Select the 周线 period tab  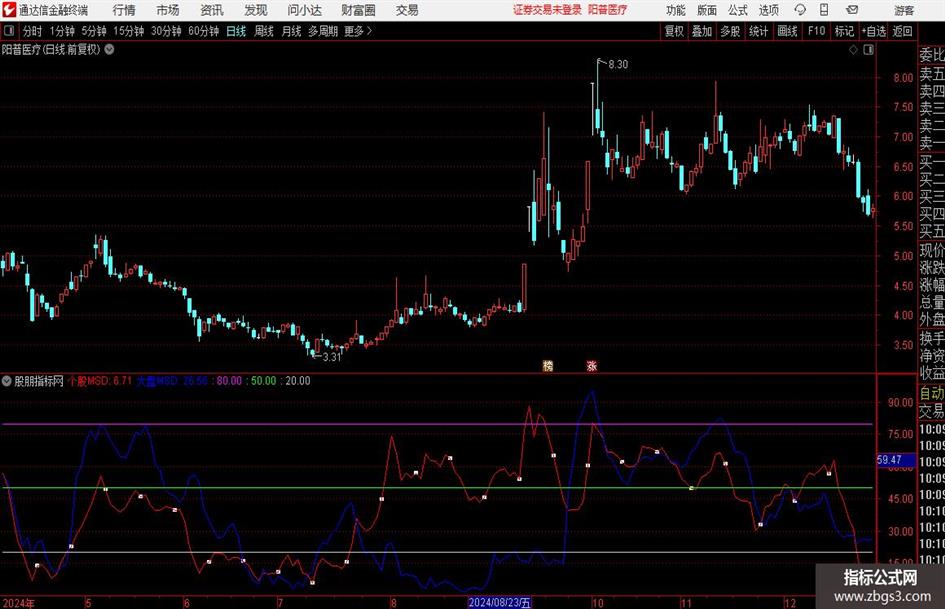pos(264,31)
